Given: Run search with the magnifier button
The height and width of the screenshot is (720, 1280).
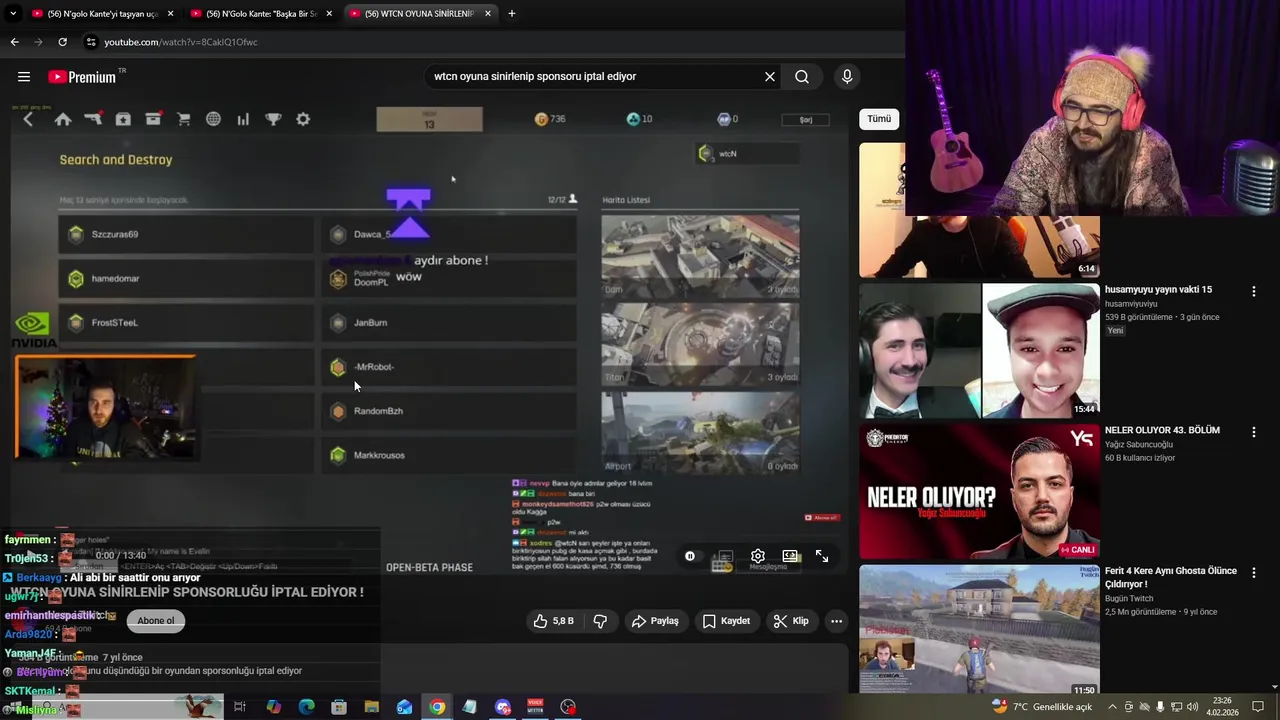Looking at the screenshot, I should 802,77.
